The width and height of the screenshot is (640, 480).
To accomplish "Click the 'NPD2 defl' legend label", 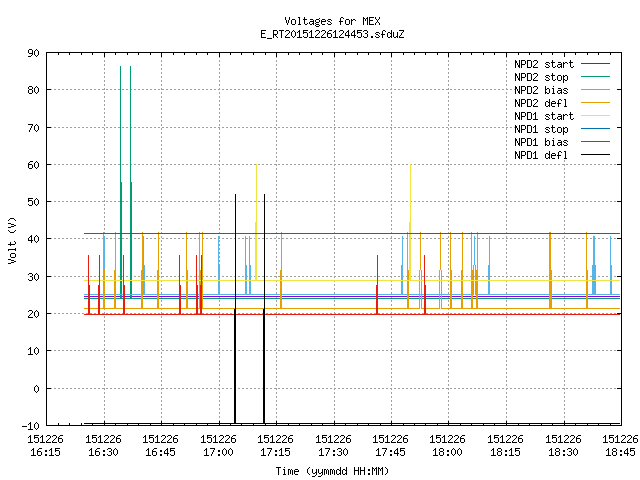I will coord(541,103).
